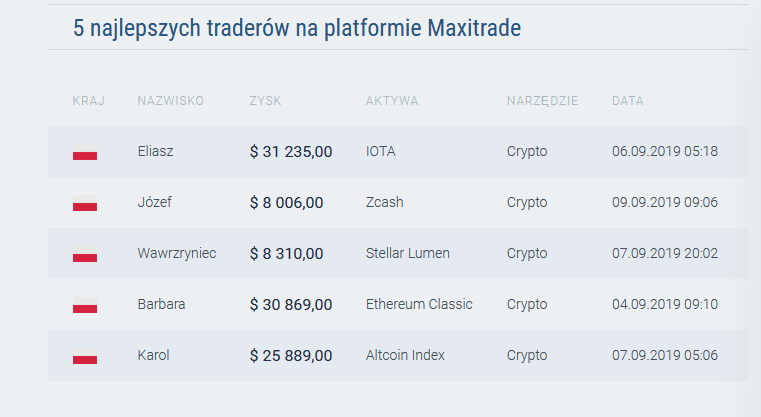Viewport: 761px width, 417px height.
Task: Click the NARZĘDZIE column header
Action: coord(542,100)
